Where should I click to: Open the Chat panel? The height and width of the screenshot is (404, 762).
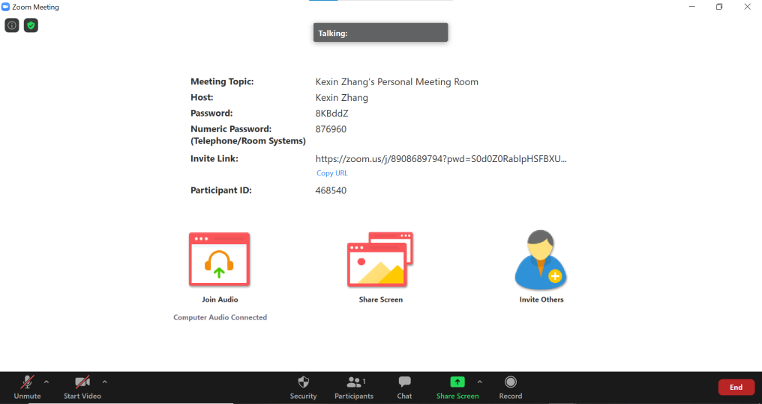(x=404, y=387)
